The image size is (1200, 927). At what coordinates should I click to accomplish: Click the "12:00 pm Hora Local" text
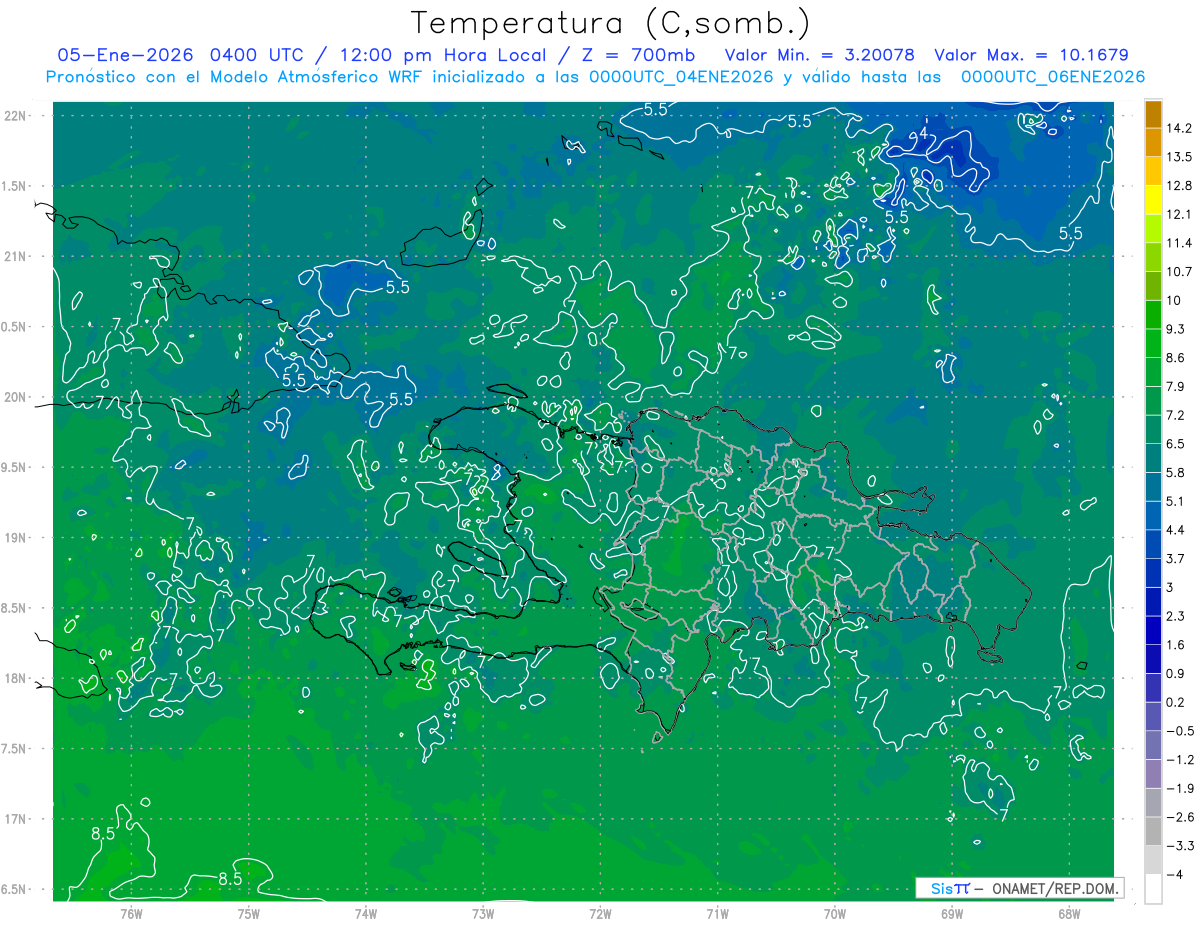[441, 55]
